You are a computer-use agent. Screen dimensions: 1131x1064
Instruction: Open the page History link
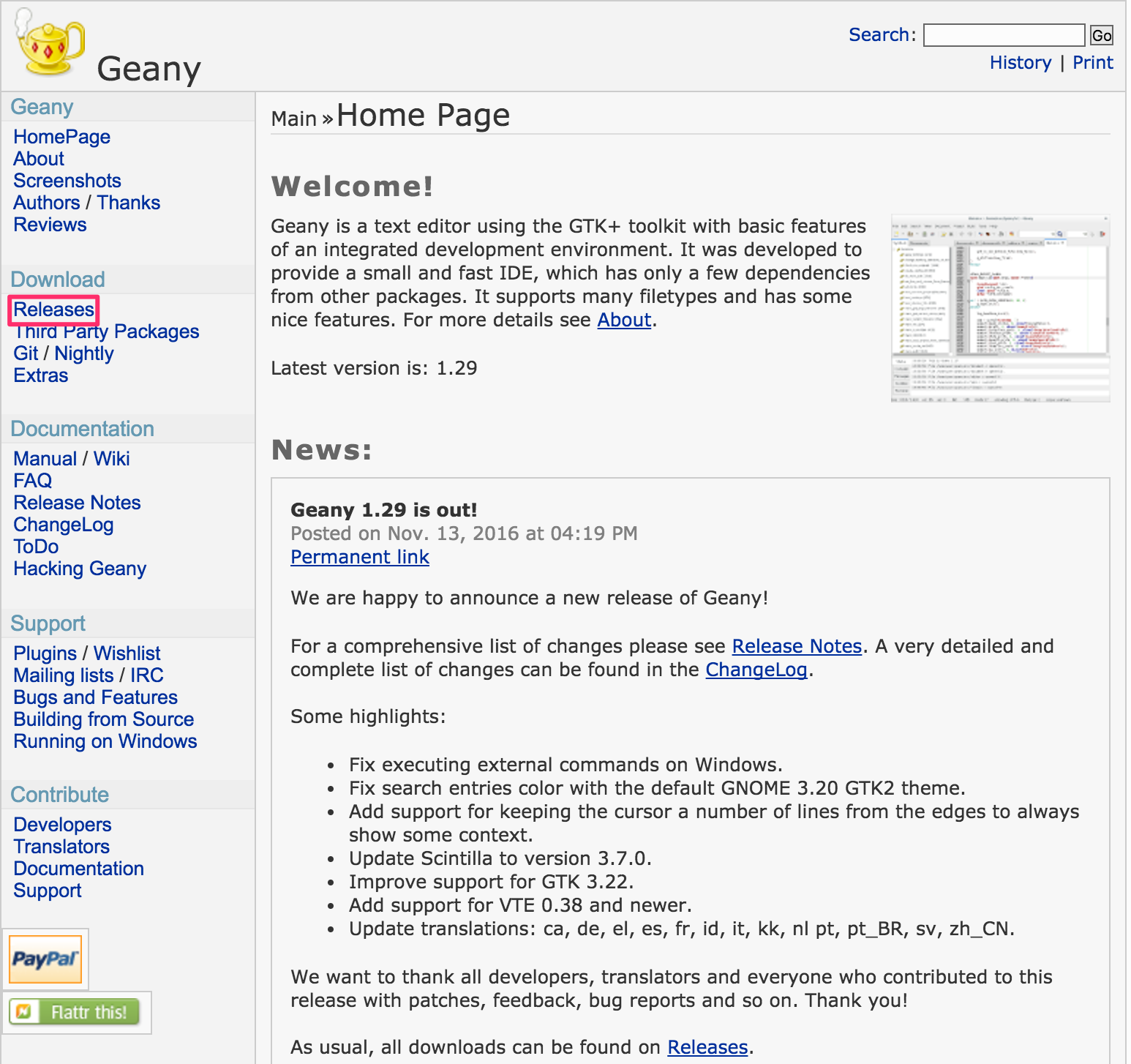pos(1020,63)
